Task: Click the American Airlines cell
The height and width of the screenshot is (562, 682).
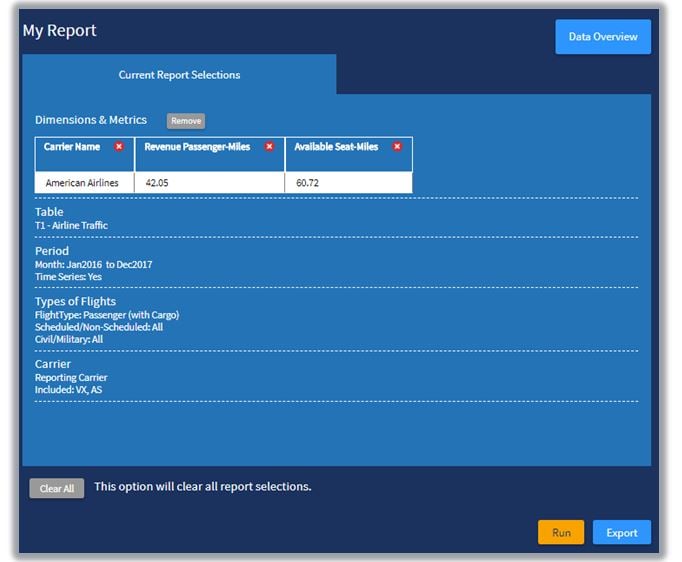Action: [82, 183]
